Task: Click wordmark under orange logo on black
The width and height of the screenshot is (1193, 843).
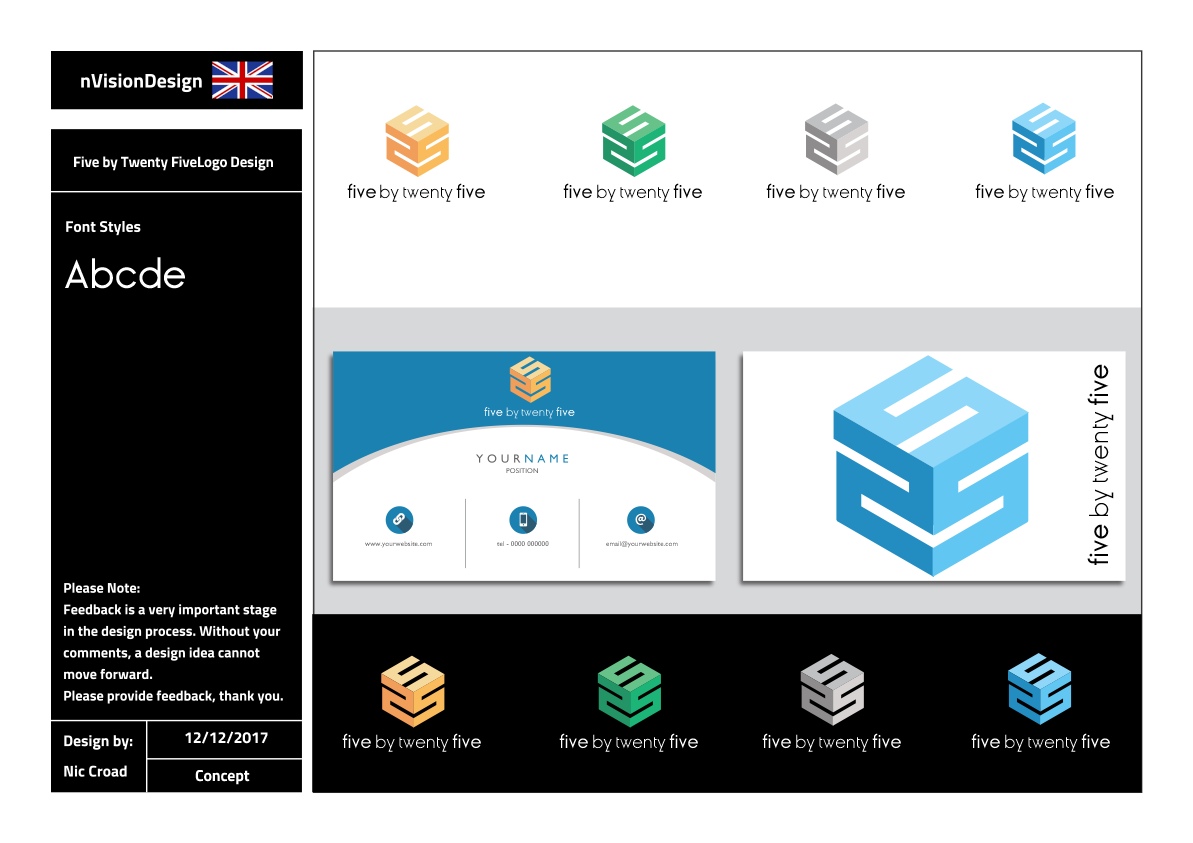Action: pyautogui.click(x=412, y=743)
